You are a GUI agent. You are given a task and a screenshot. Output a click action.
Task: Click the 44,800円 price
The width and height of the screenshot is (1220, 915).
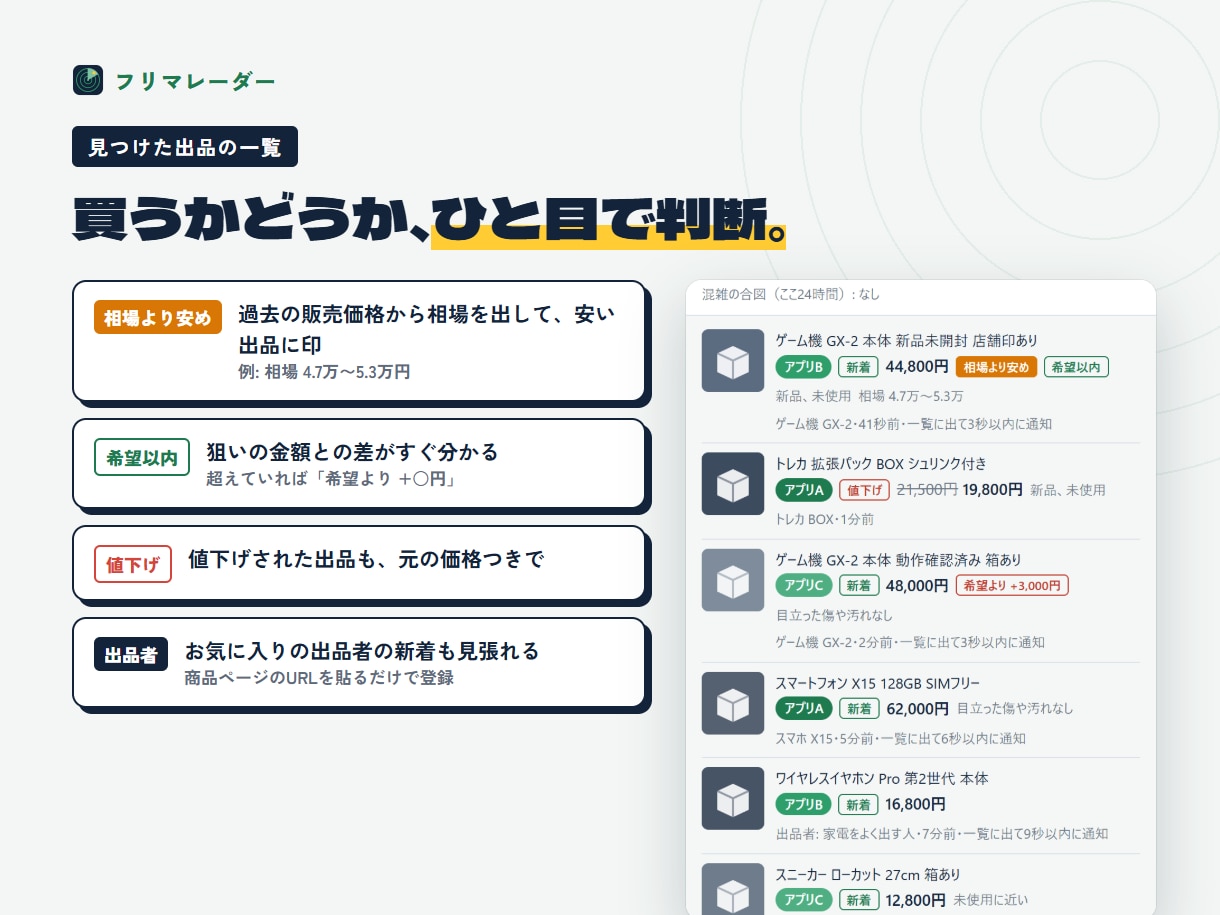(x=917, y=367)
